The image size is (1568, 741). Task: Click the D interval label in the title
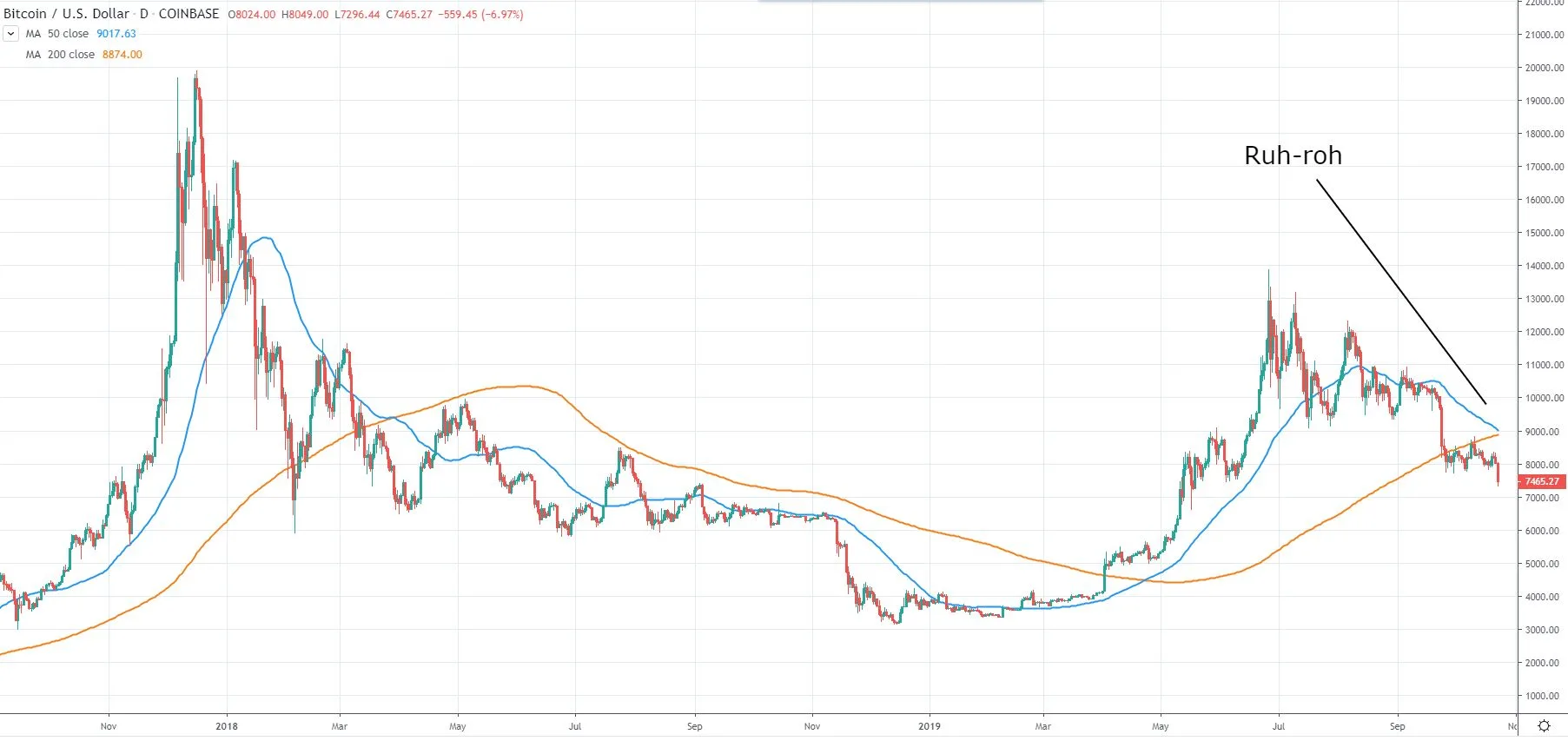[x=144, y=14]
